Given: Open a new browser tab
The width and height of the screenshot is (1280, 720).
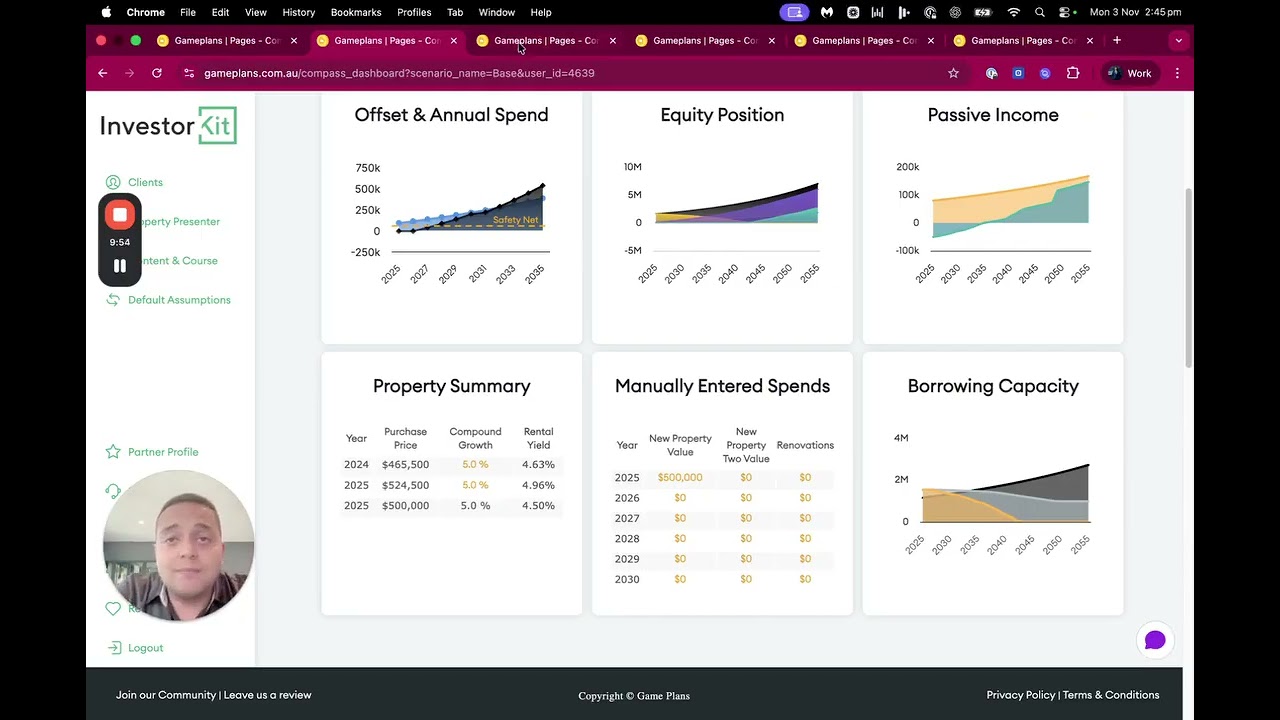Looking at the screenshot, I should pos(1117,40).
